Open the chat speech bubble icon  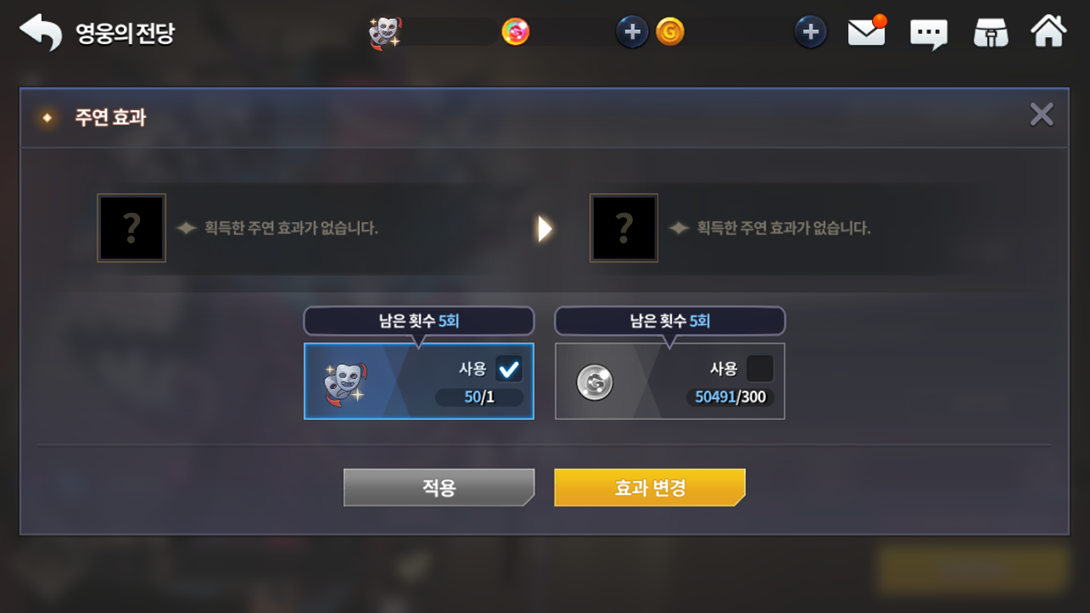tap(928, 33)
